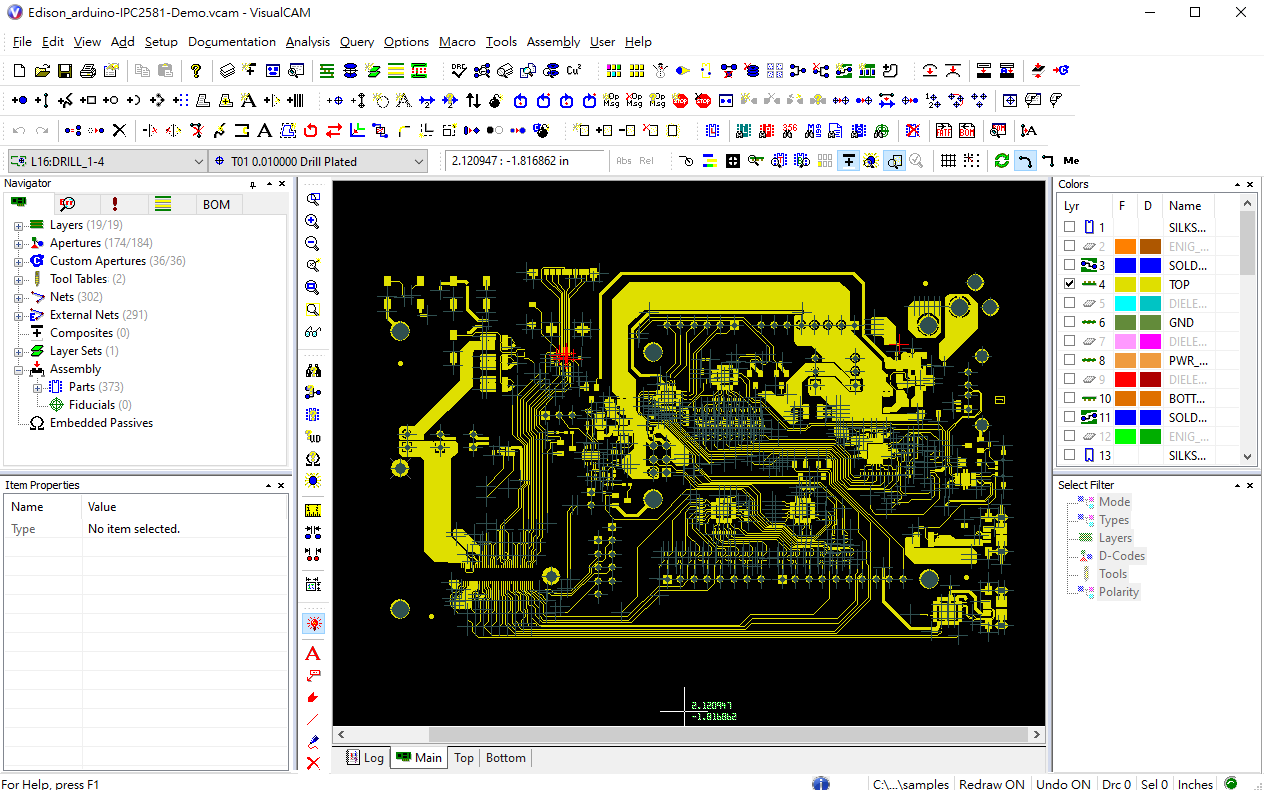
Task: Open the BOM tab in Navigator
Action: (x=216, y=204)
